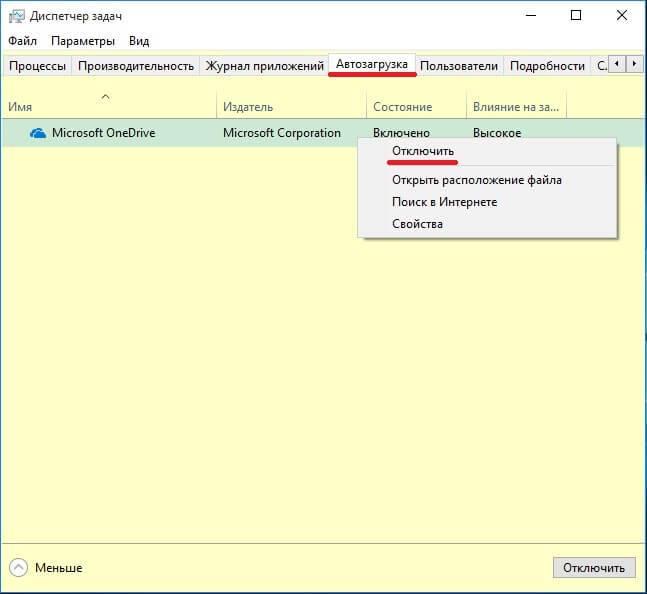Minimize the Task Manager window
This screenshot has height=594, width=647.
pos(531,16)
